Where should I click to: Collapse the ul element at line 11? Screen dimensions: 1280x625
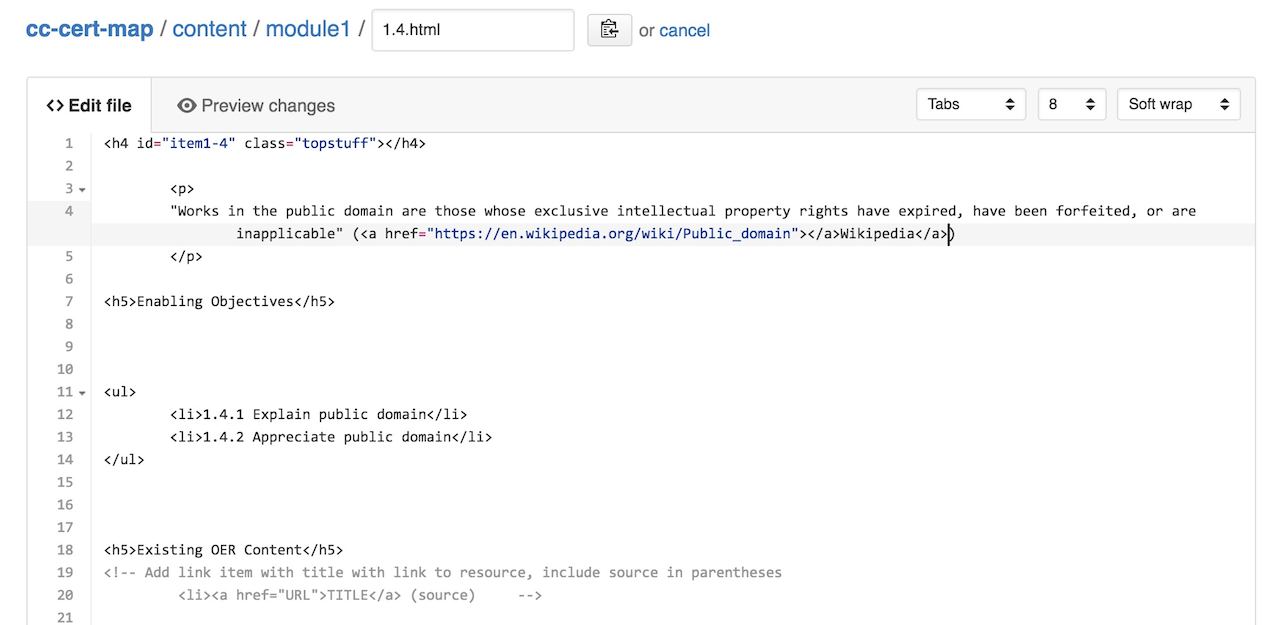click(x=81, y=391)
